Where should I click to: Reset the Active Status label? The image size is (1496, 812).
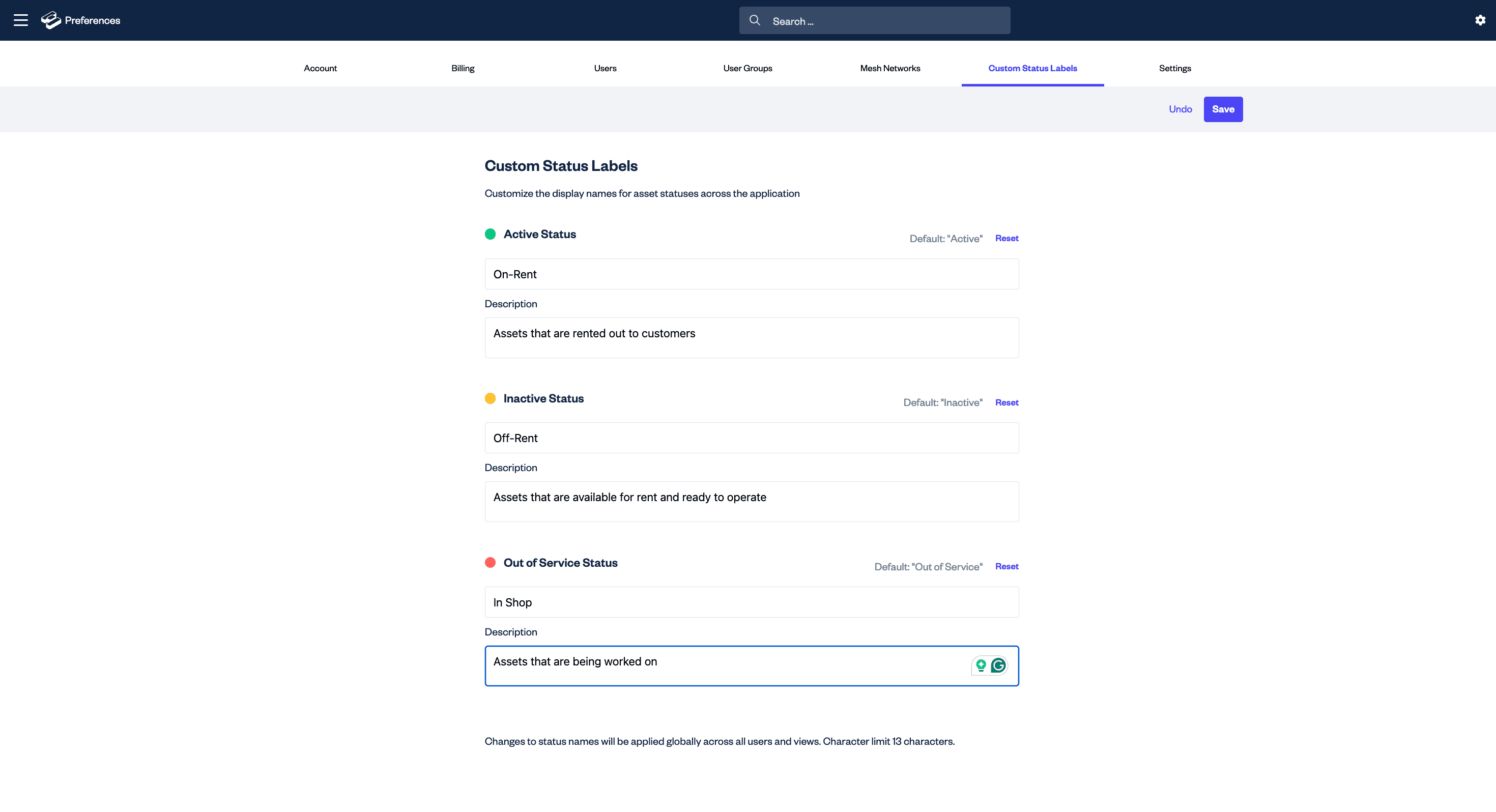[1006, 238]
